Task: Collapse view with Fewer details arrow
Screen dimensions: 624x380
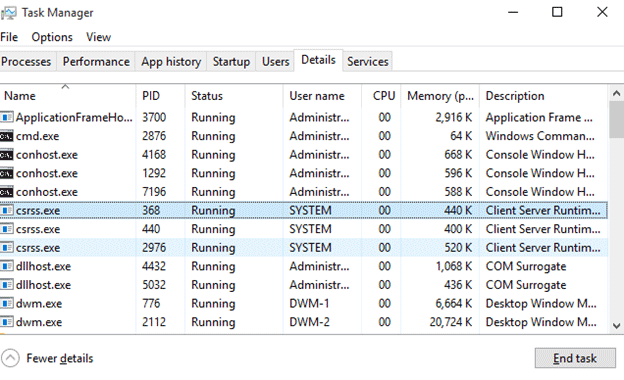Action: [x=10, y=358]
